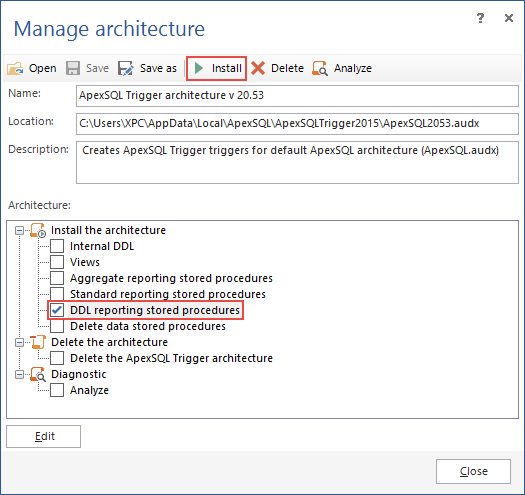Tick Delete the ApexSQL Trigger architecture
This screenshot has width=525, height=495.
(x=57, y=358)
